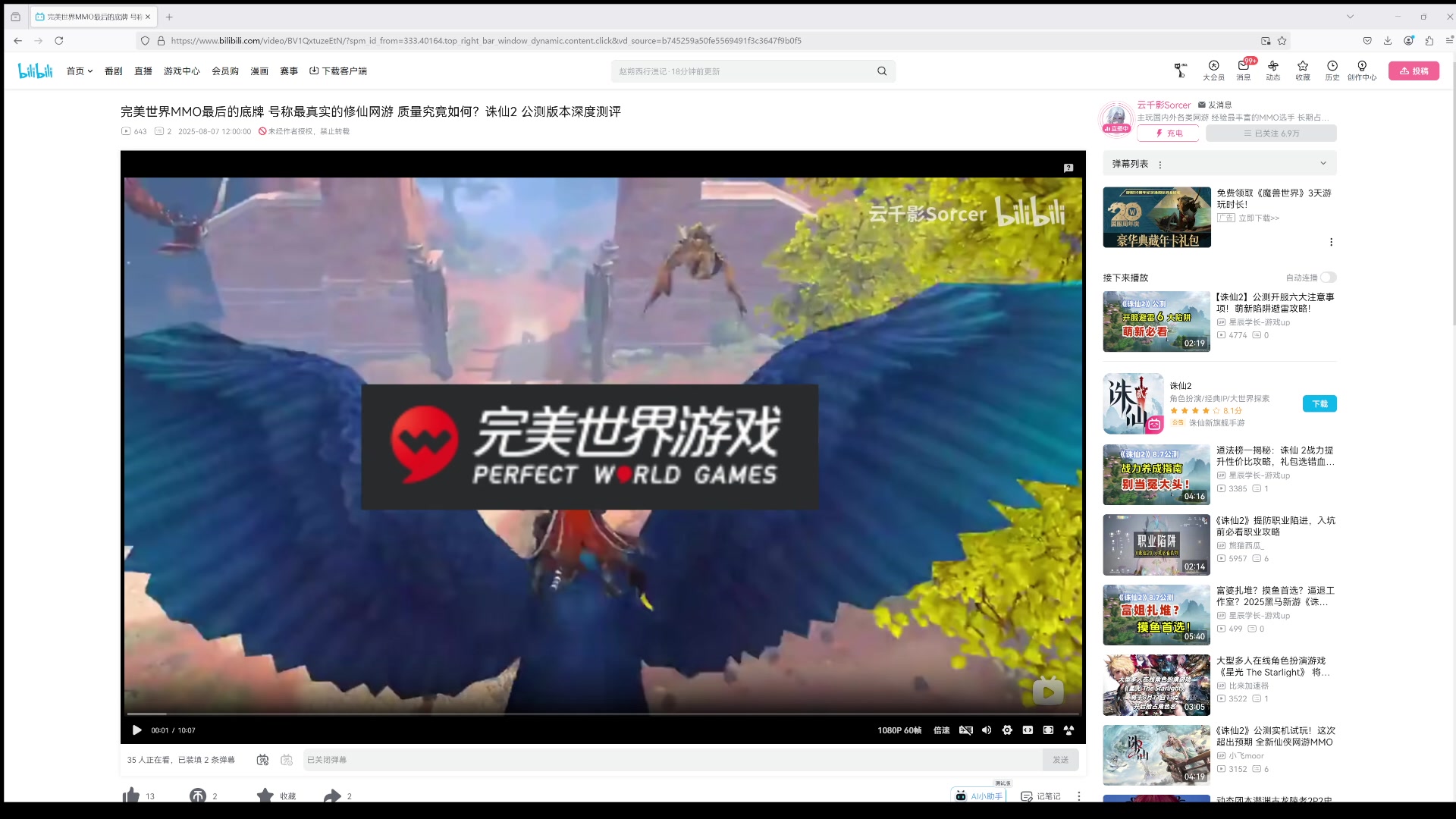Focus the site search input field

pyautogui.click(x=743, y=71)
